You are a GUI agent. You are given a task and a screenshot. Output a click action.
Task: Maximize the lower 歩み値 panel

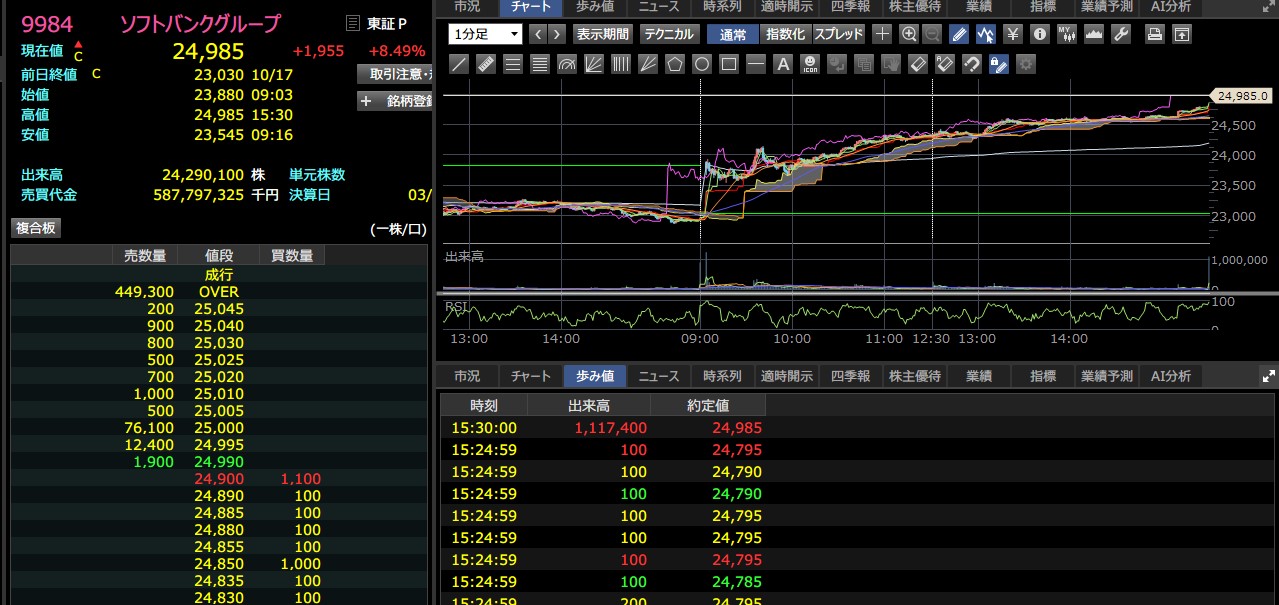click(x=1269, y=377)
